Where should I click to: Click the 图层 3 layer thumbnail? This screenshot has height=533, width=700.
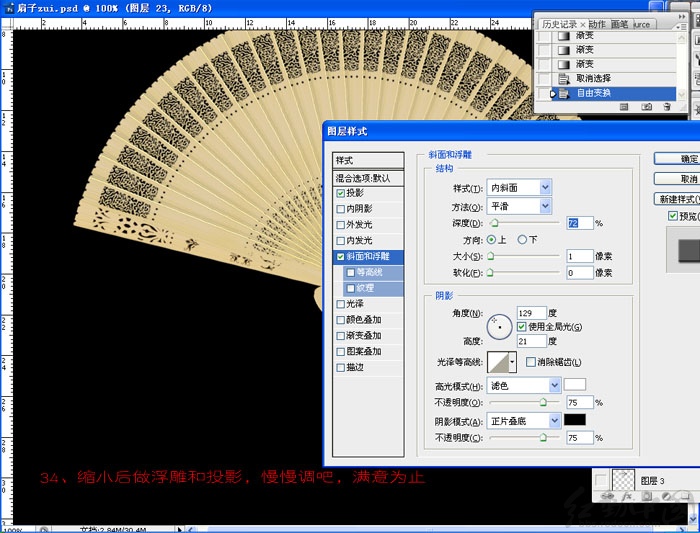tap(623, 480)
